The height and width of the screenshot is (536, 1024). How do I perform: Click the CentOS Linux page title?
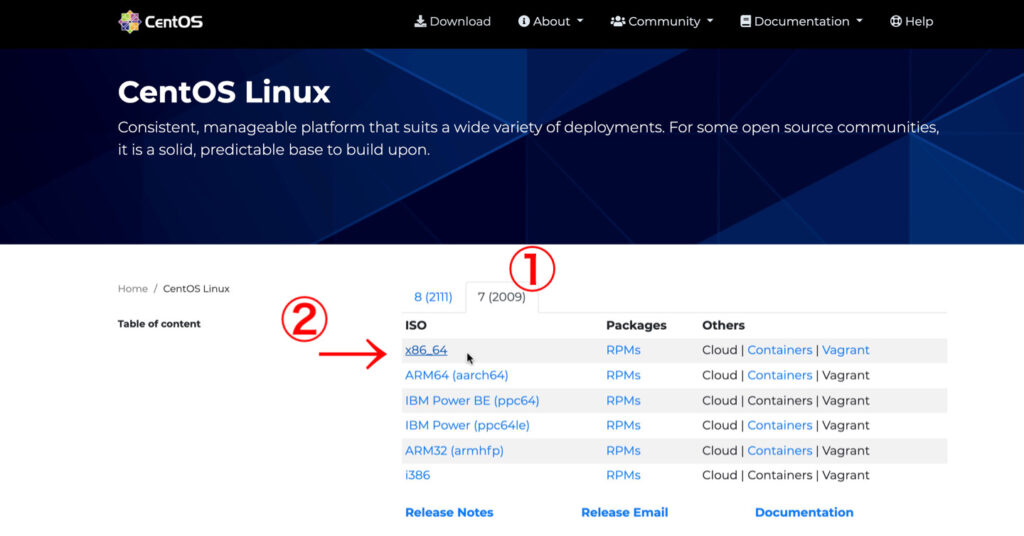coord(224,92)
